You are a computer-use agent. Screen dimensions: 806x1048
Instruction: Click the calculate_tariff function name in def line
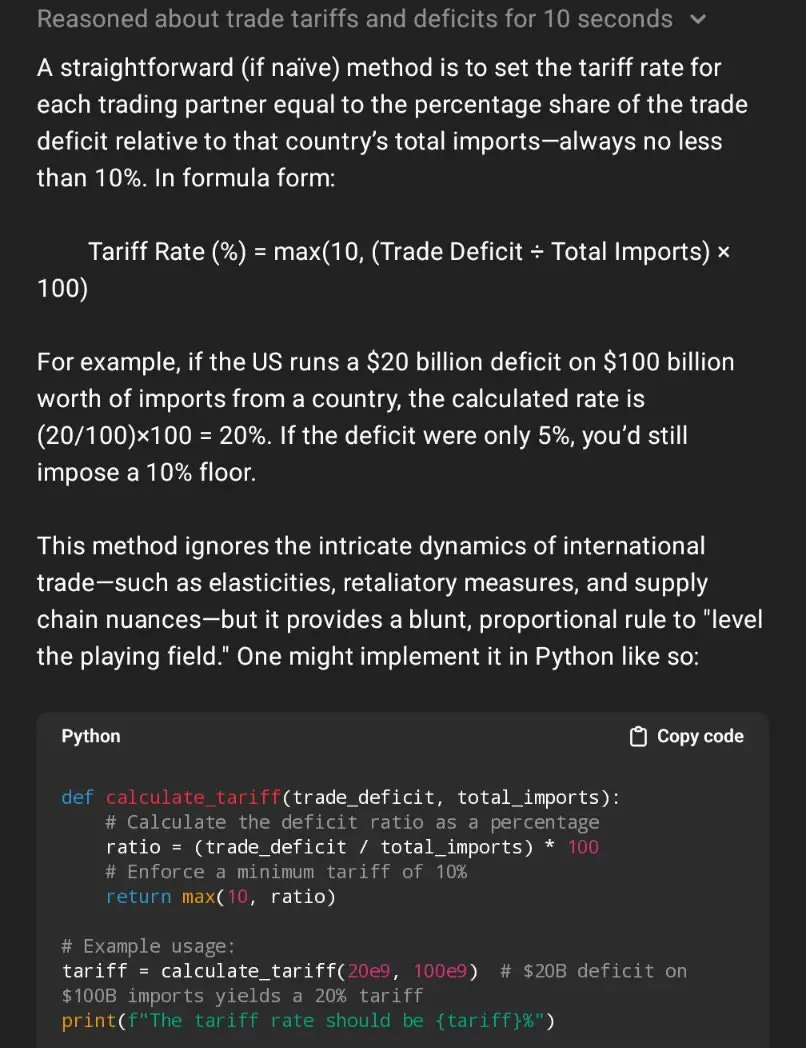[x=193, y=797]
